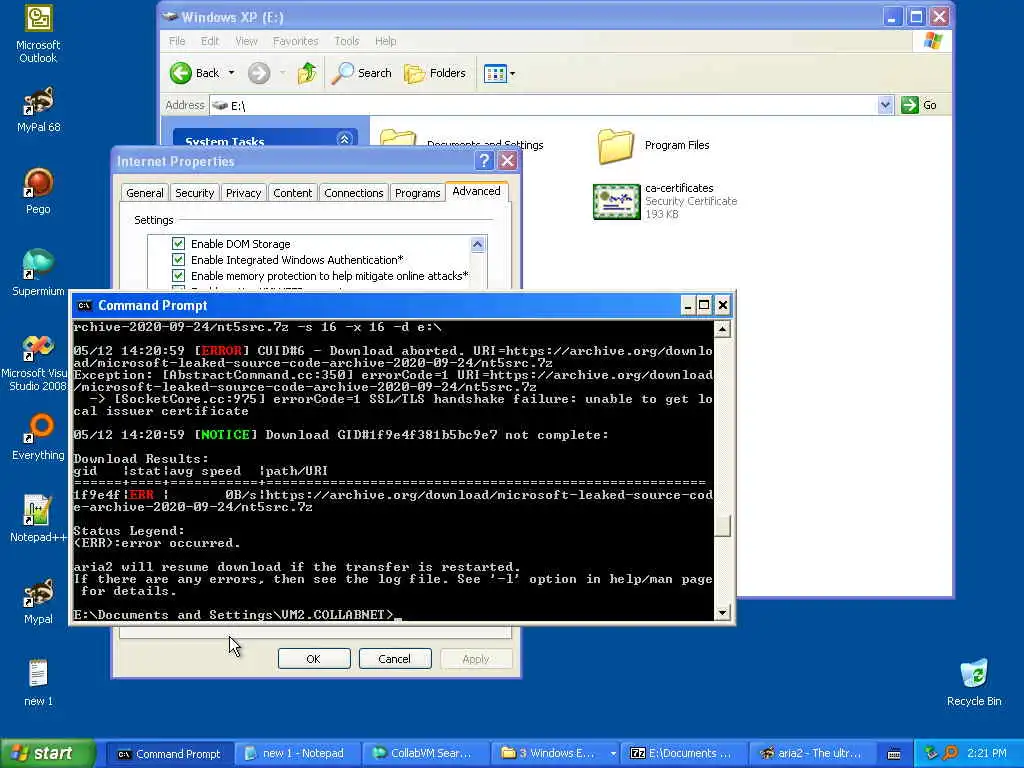Open the Program Files folder
The width and height of the screenshot is (1024, 768).
tap(653, 145)
